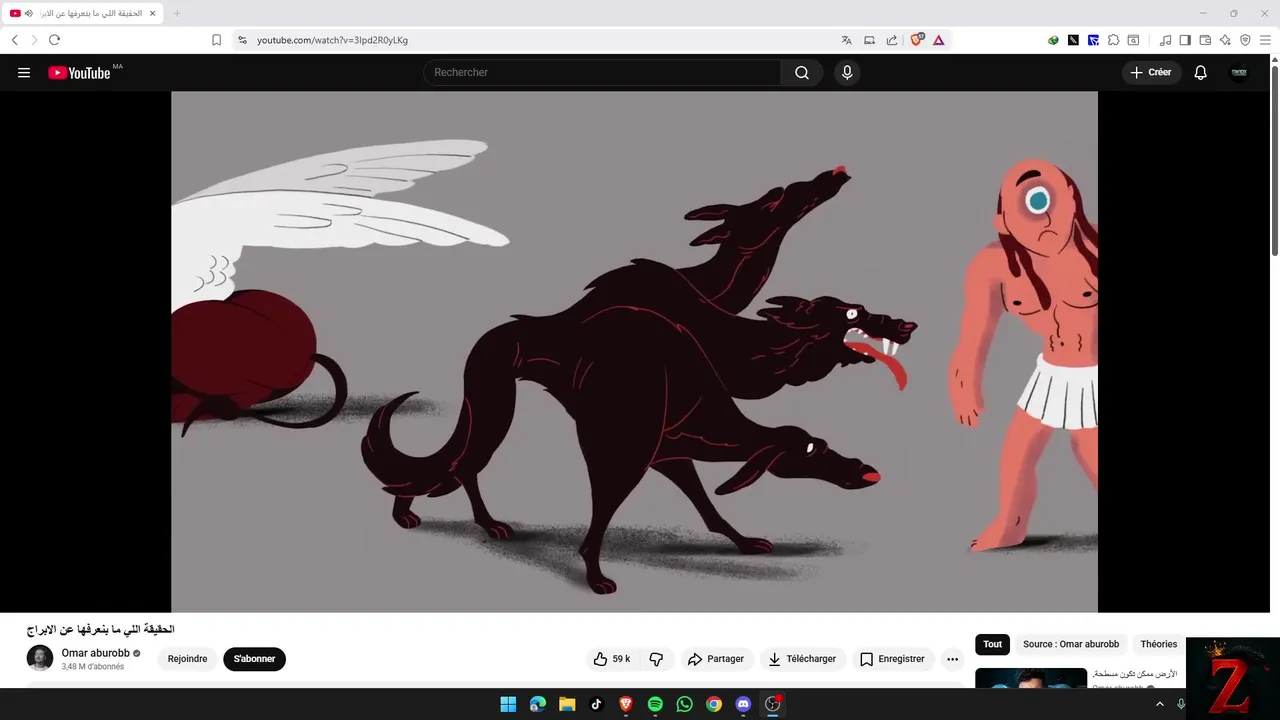Click the Rechercher search field
Image resolution: width=1280 pixels, height=720 pixels.
click(602, 72)
